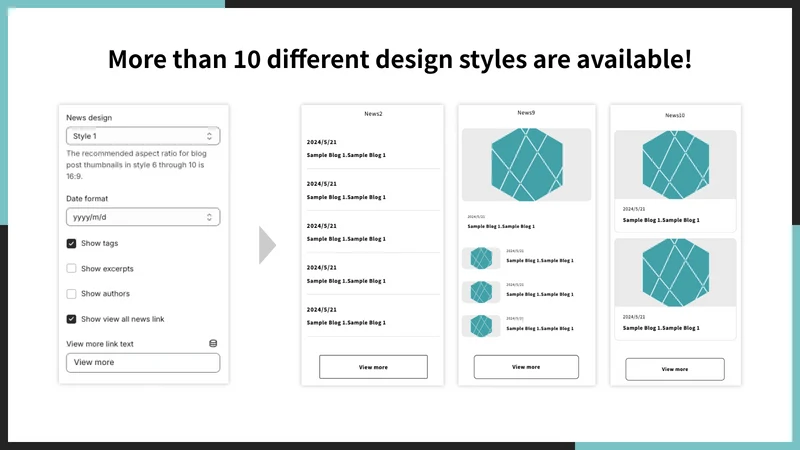Open the Date format yyyy/m/d dropdown
This screenshot has width=800, height=450.
coord(143,217)
